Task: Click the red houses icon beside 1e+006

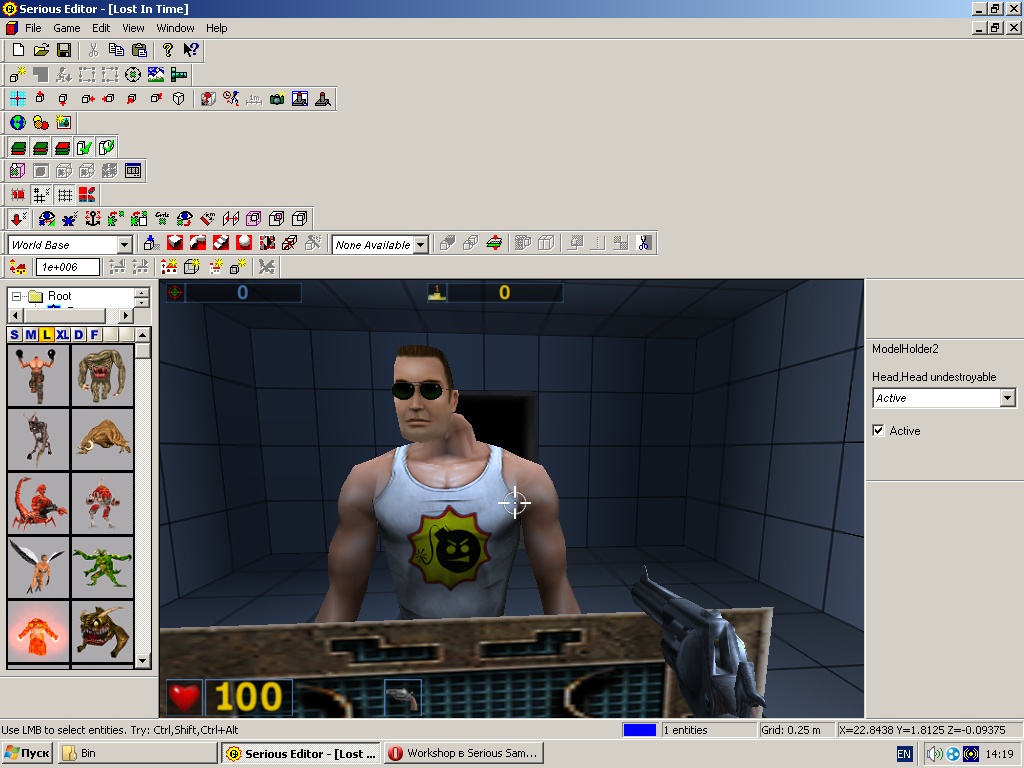Action: pos(18,266)
